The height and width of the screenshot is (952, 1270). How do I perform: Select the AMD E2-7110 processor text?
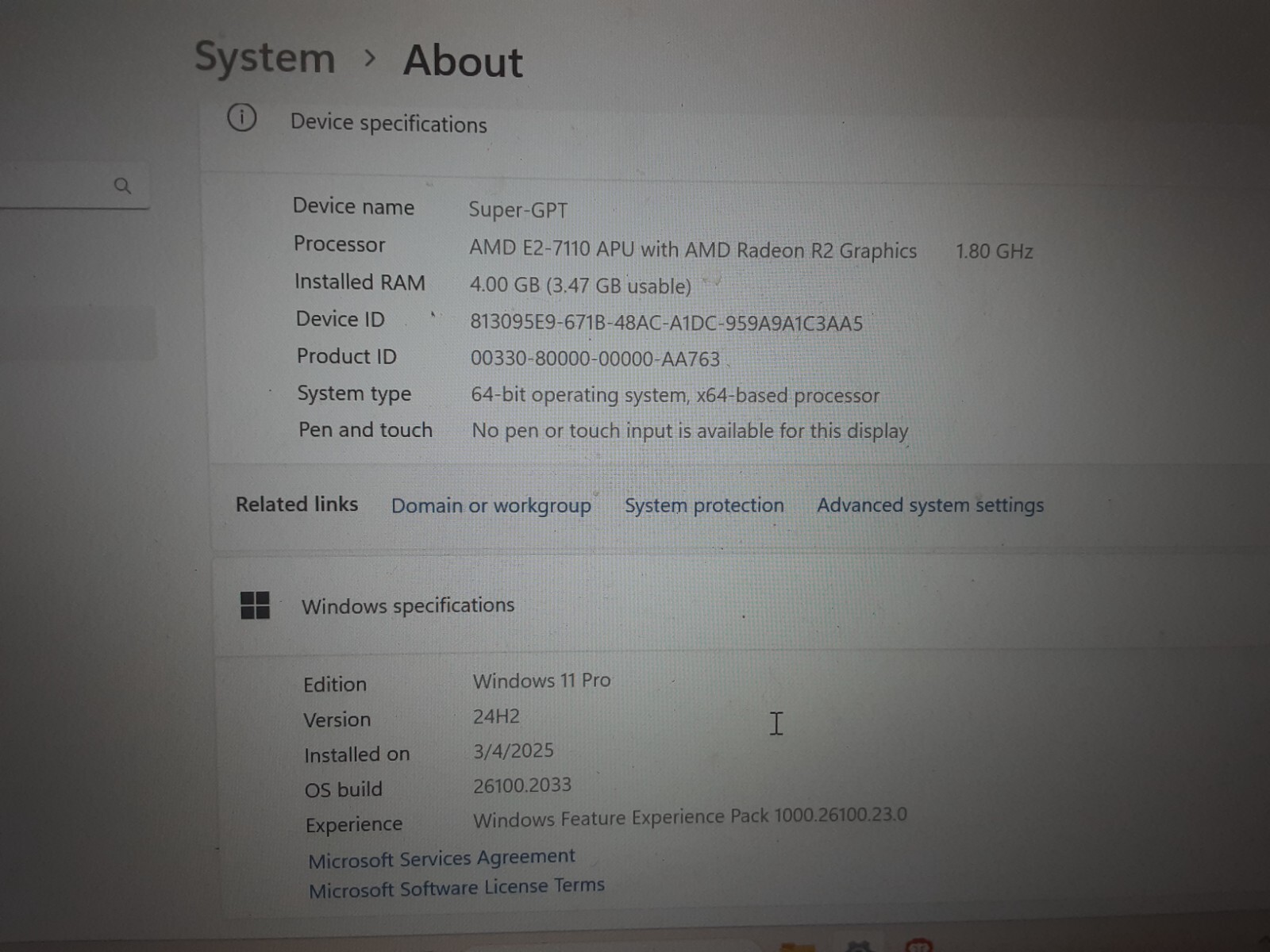[x=692, y=250]
